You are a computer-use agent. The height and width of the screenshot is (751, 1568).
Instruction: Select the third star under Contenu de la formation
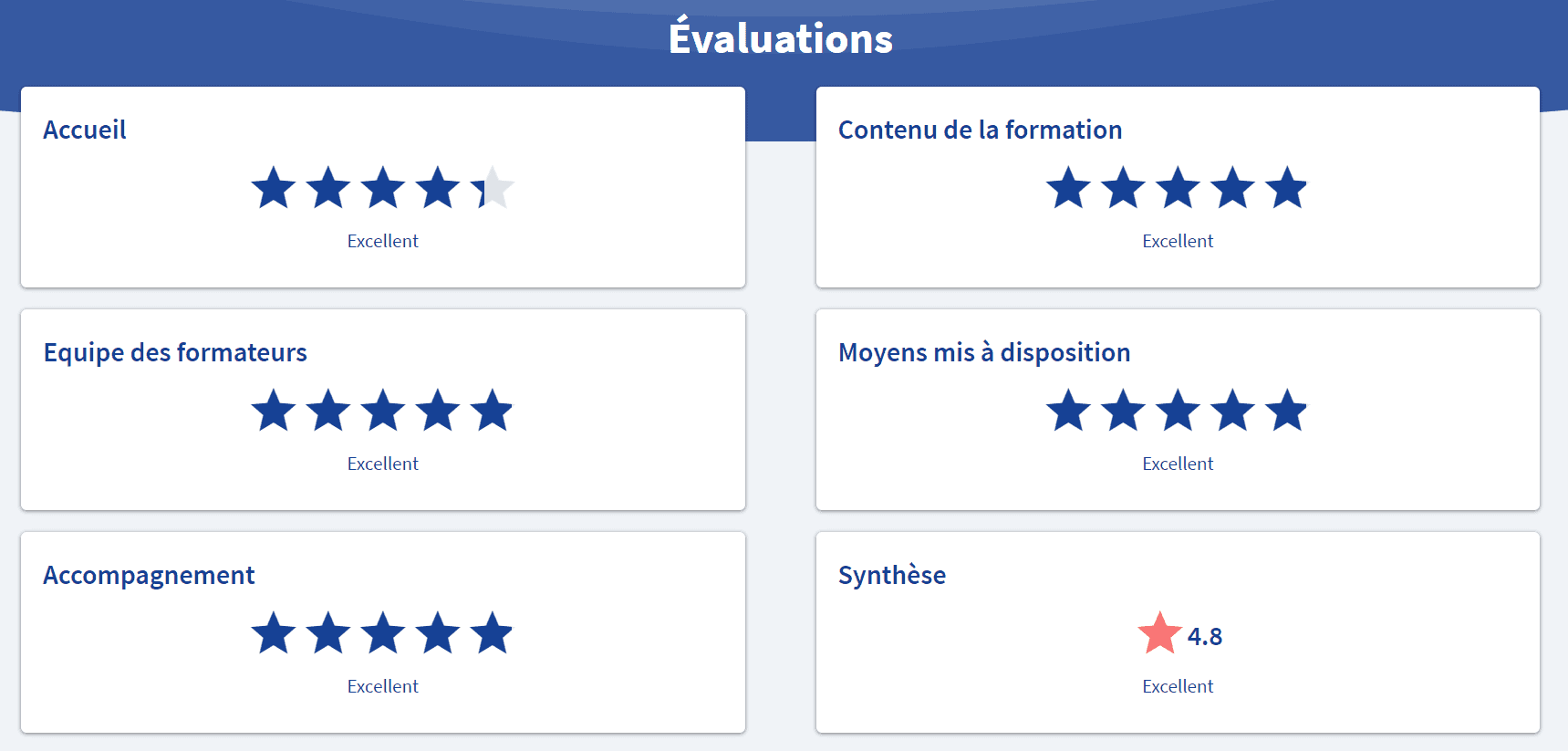coord(1179,188)
